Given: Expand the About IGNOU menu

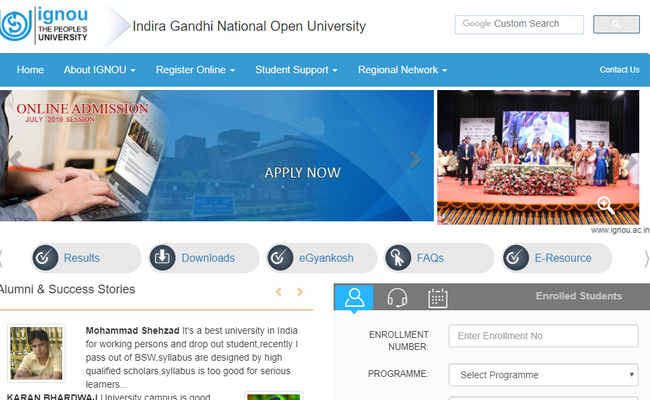Looking at the screenshot, I should tap(99, 70).
